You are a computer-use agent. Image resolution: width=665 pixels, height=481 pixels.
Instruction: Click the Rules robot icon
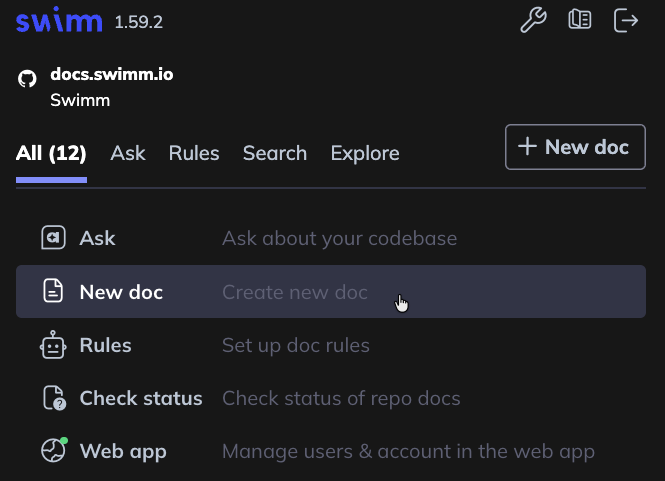click(53, 345)
